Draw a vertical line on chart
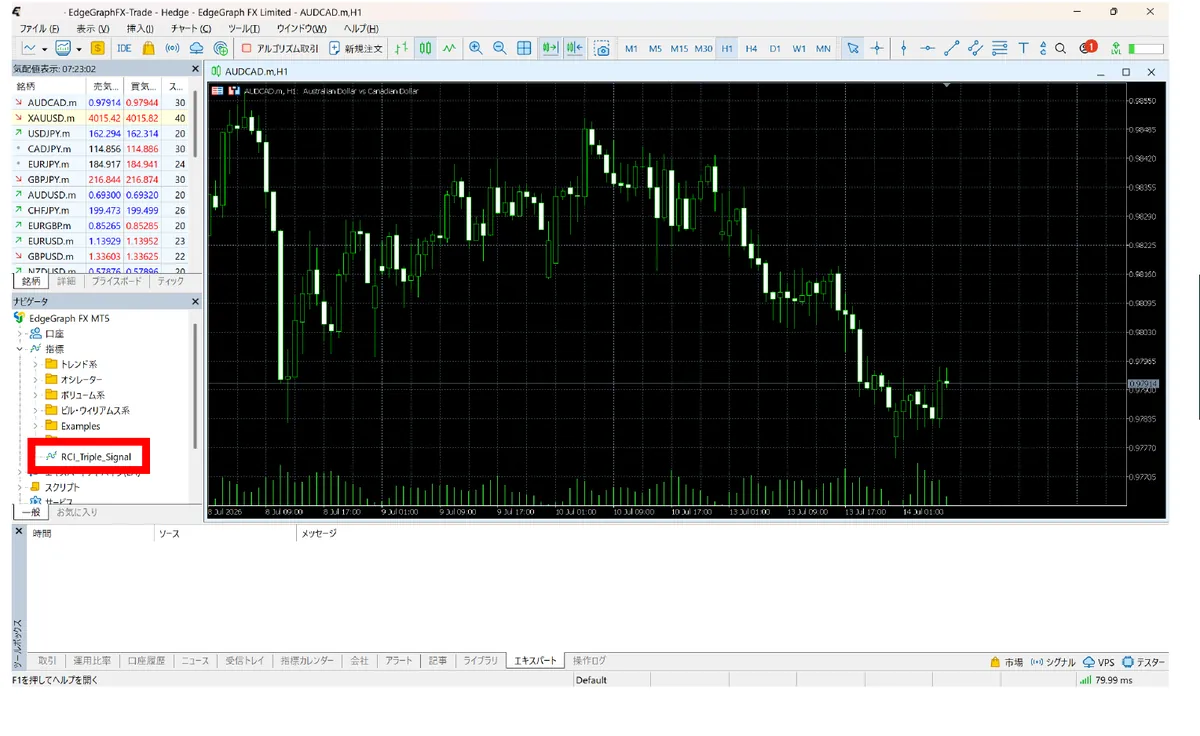The image size is (1200, 736). click(x=903, y=48)
